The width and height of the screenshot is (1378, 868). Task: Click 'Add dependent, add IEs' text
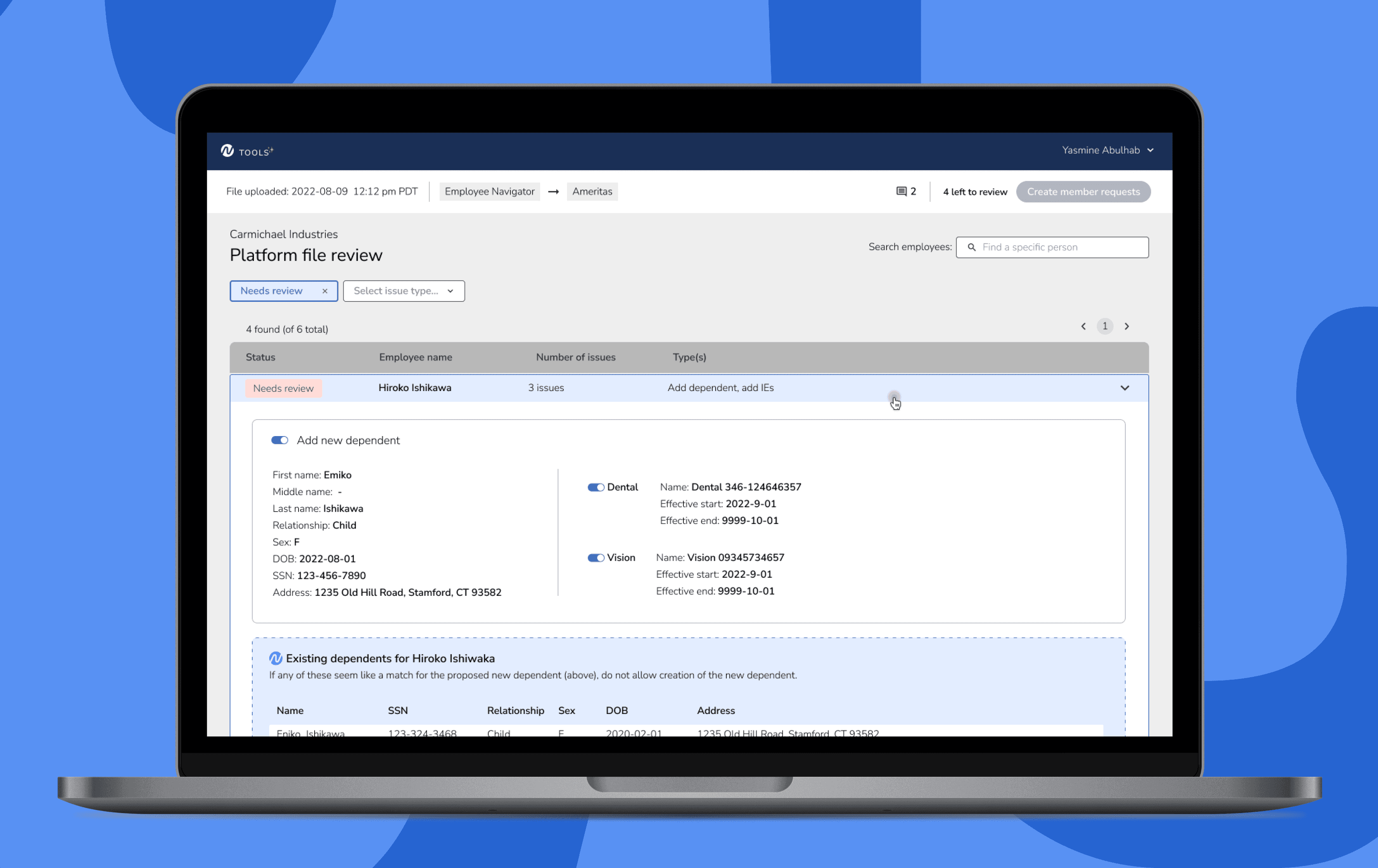click(x=721, y=388)
